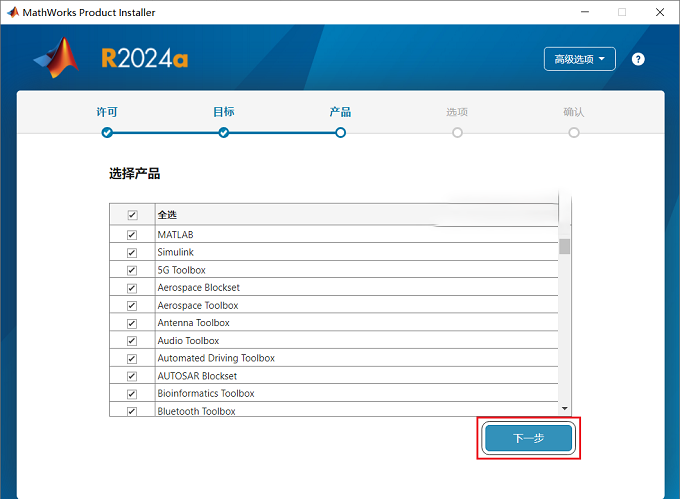Click the MathWorks title bar app icon
680x499 pixels.
pyautogui.click(x=13, y=12)
